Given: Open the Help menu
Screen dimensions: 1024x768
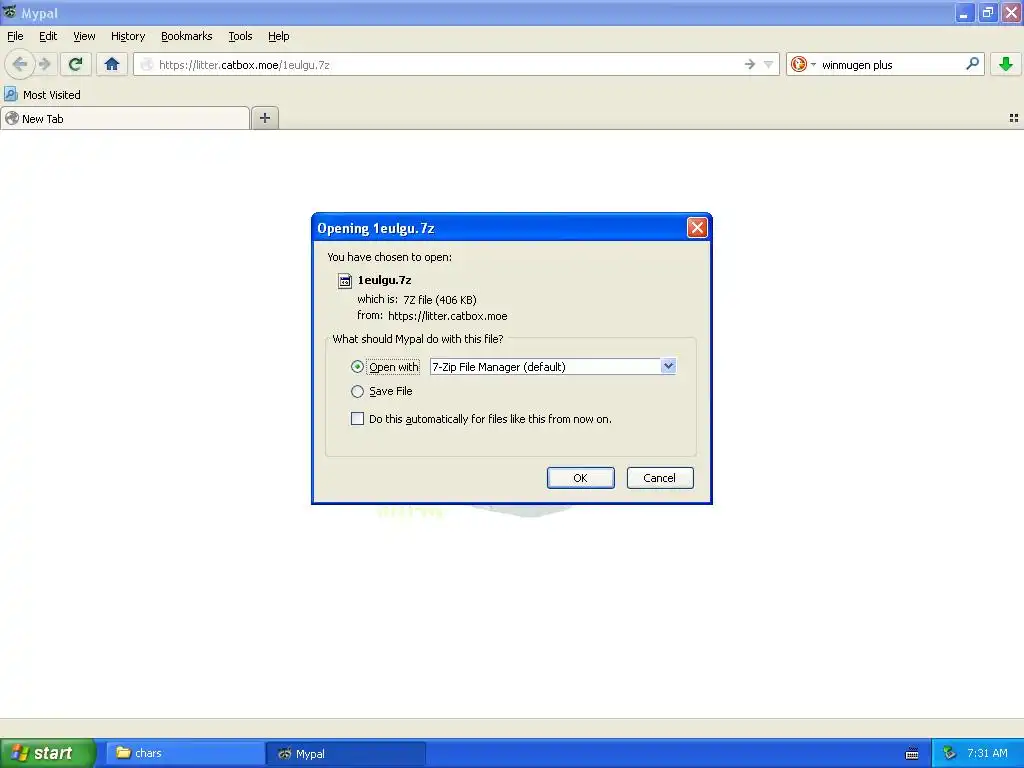Looking at the screenshot, I should [x=279, y=36].
